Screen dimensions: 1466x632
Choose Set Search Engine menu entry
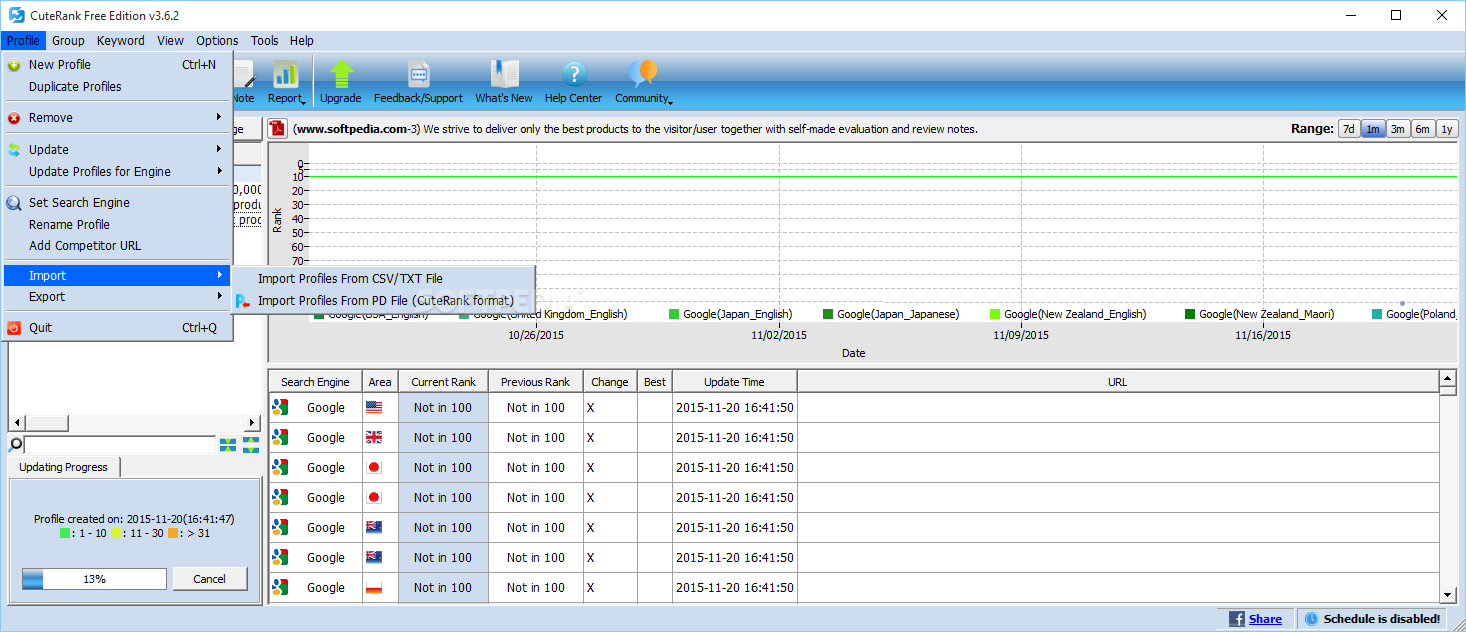click(117, 202)
